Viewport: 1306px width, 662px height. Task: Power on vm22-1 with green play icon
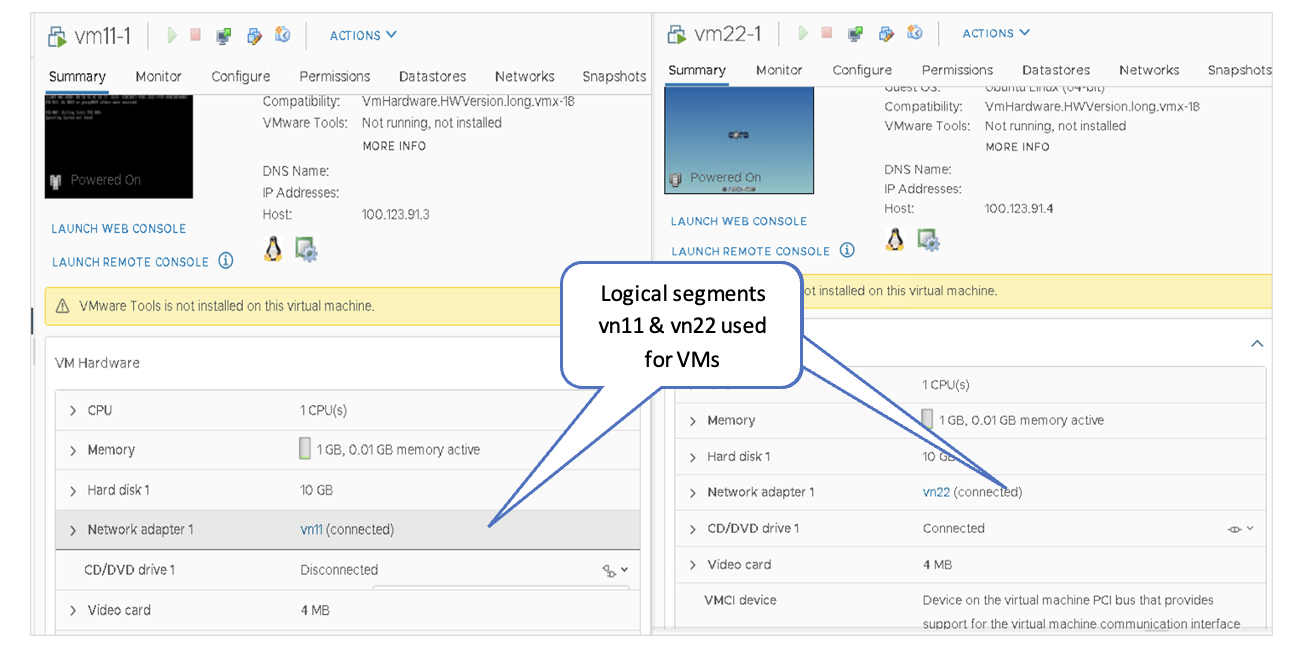pyautogui.click(x=803, y=33)
